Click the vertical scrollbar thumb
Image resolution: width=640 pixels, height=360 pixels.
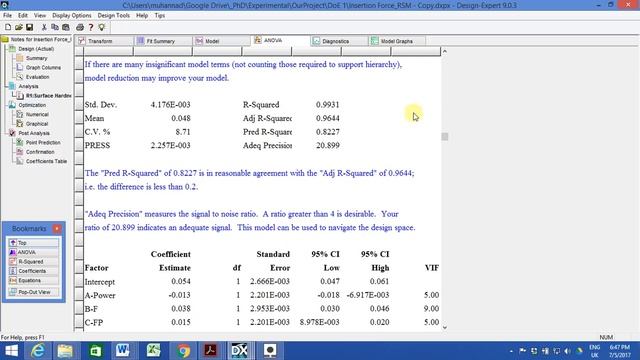click(x=444, y=137)
